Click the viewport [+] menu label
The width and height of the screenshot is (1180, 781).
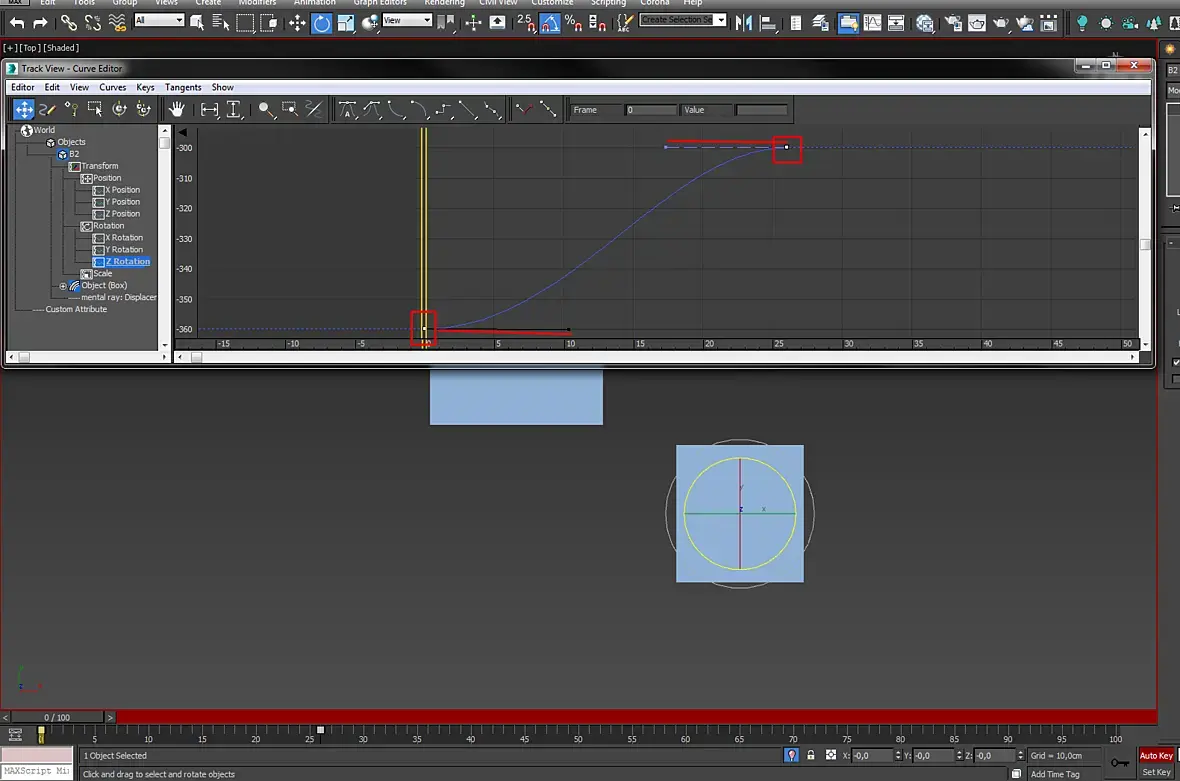[11, 48]
